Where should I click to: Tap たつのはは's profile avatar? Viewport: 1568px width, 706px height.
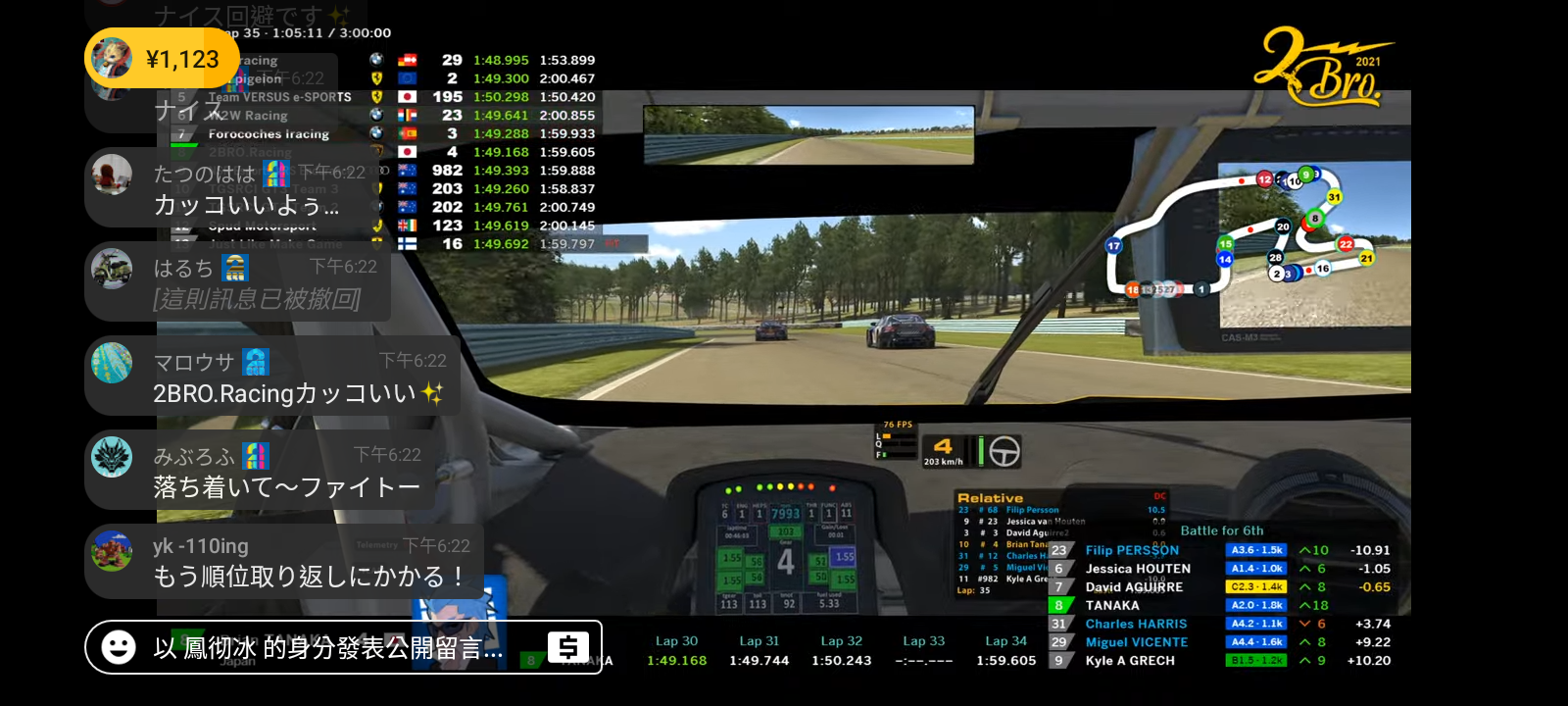pos(112,175)
